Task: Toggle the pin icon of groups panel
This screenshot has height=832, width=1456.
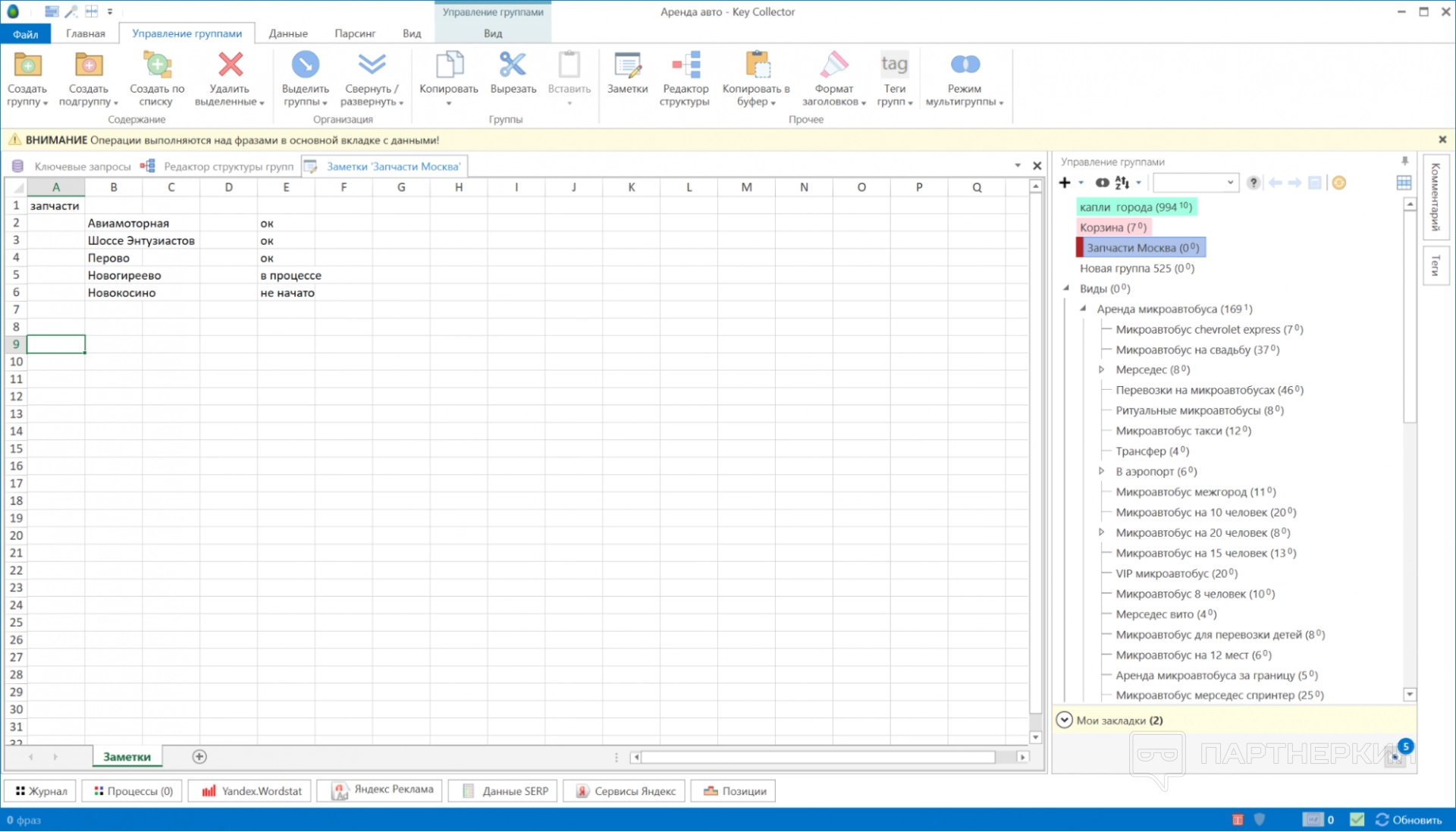Action: click(1404, 162)
